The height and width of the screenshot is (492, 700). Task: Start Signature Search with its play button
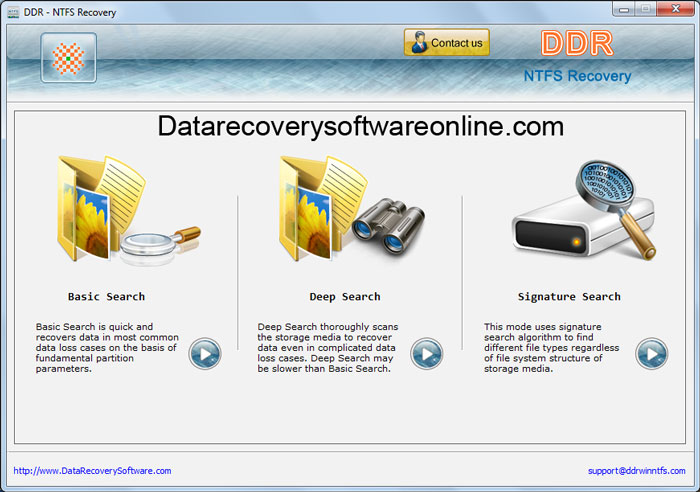652,354
